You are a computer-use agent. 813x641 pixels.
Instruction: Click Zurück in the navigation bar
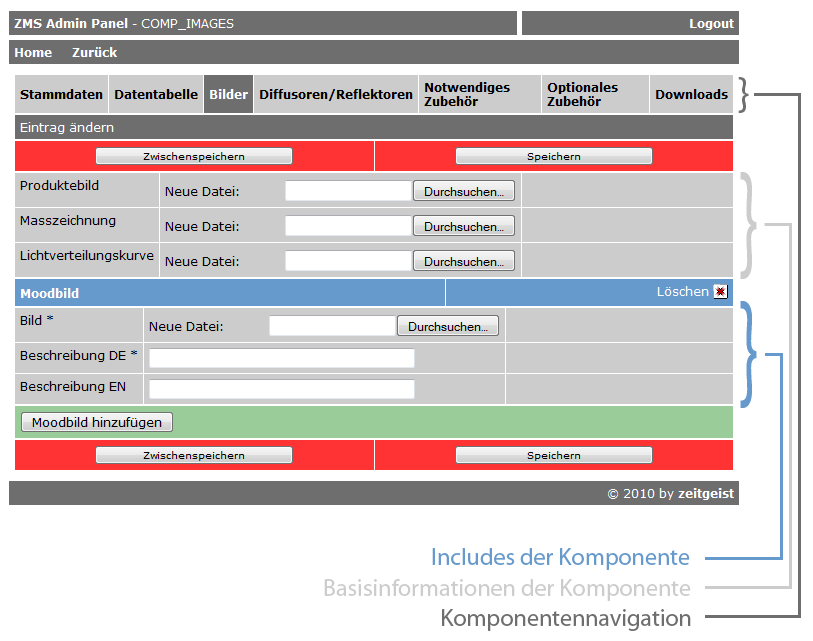(93, 52)
